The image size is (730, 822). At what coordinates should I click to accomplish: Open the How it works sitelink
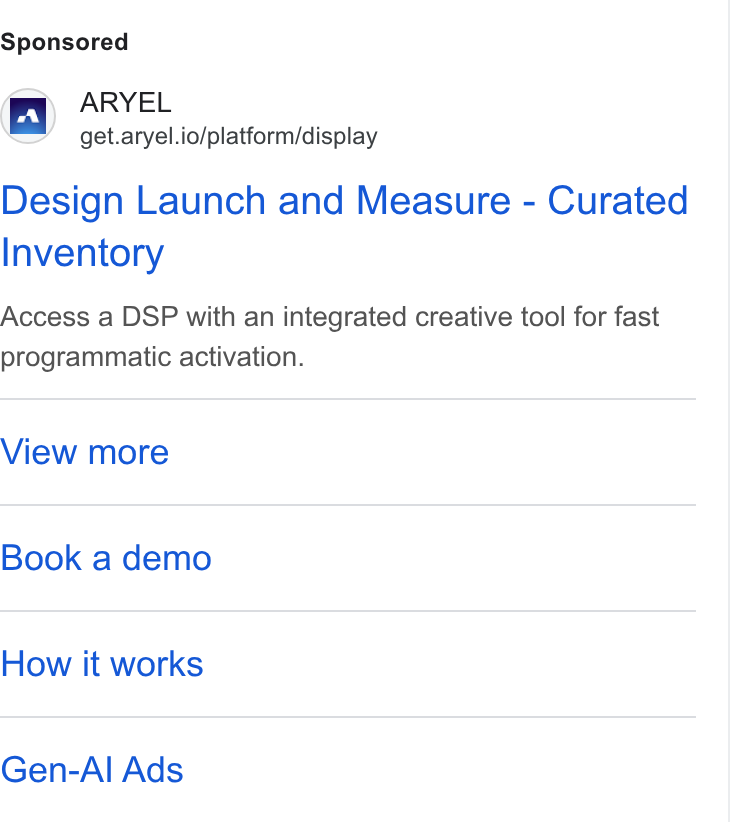(x=102, y=664)
